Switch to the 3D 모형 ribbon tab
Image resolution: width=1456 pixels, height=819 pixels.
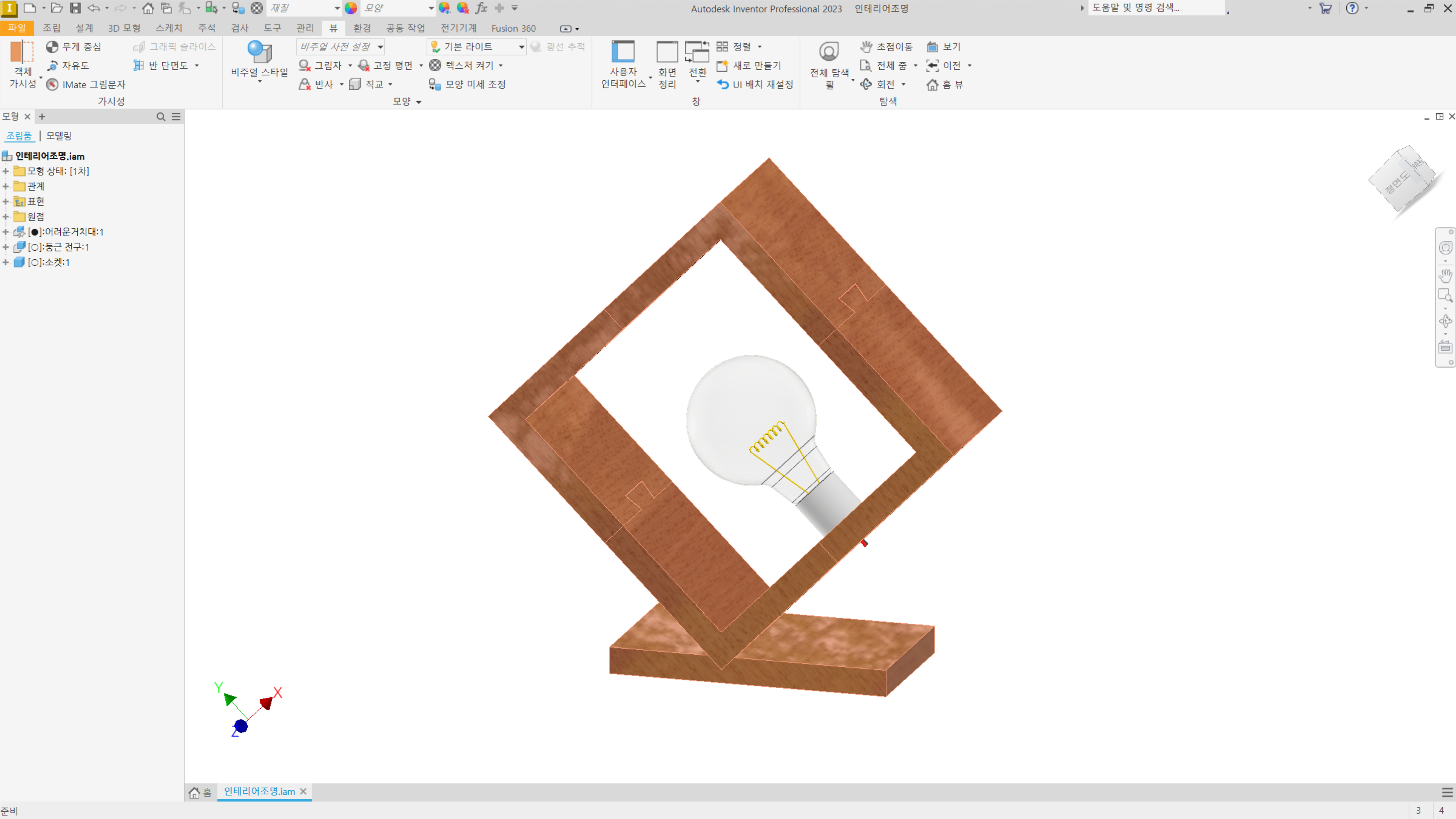(x=124, y=28)
